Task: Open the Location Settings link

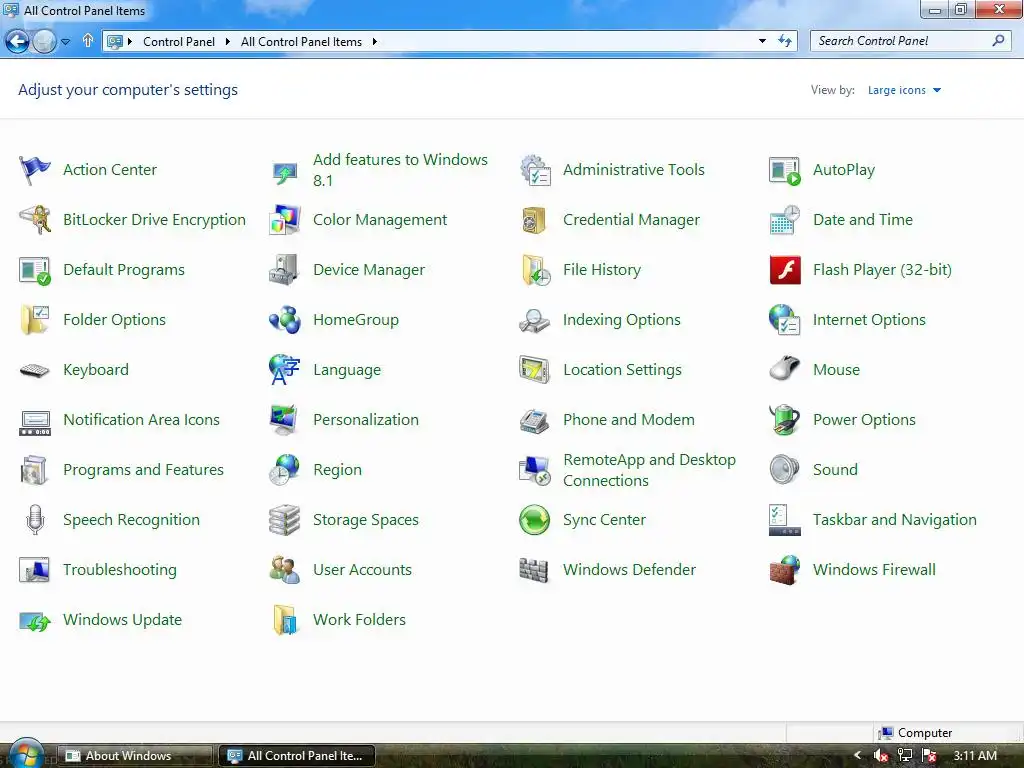Action: click(x=622, y=370)
